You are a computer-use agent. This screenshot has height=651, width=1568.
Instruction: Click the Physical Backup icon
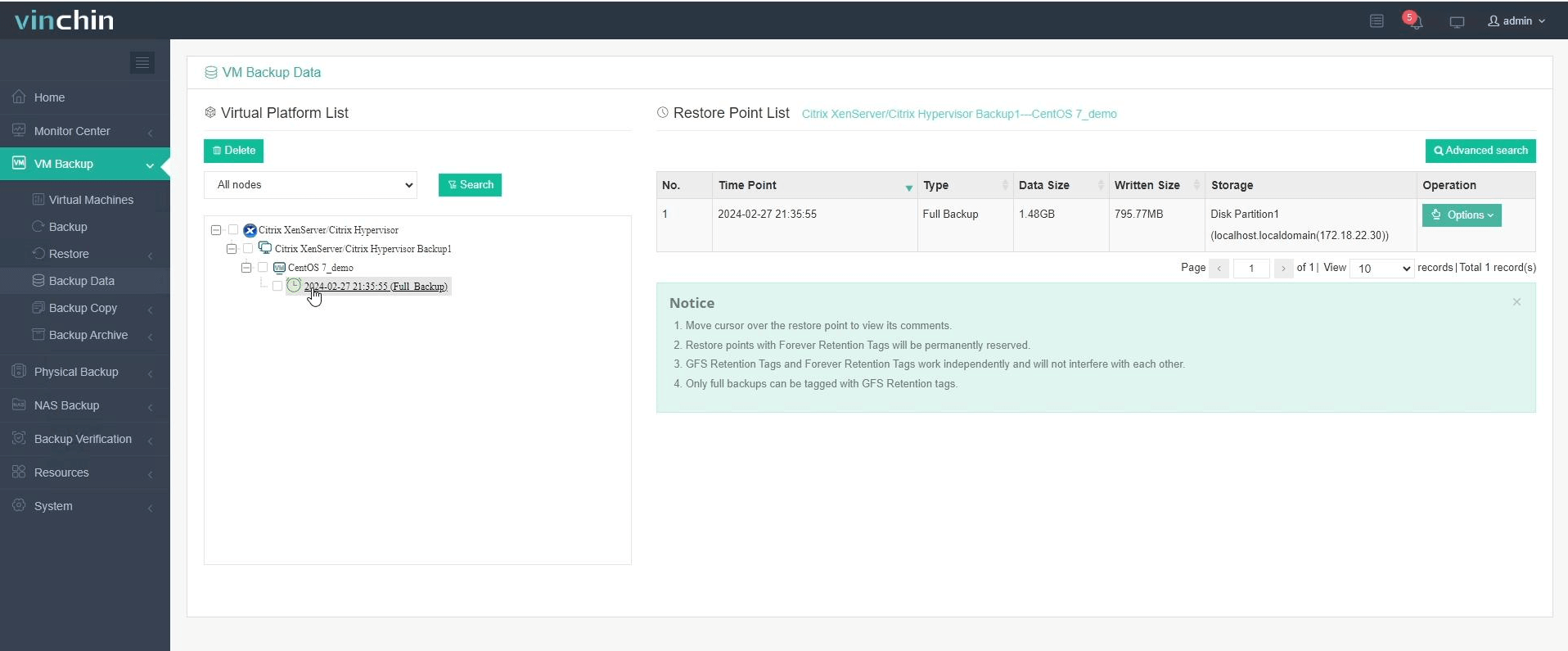19,371
